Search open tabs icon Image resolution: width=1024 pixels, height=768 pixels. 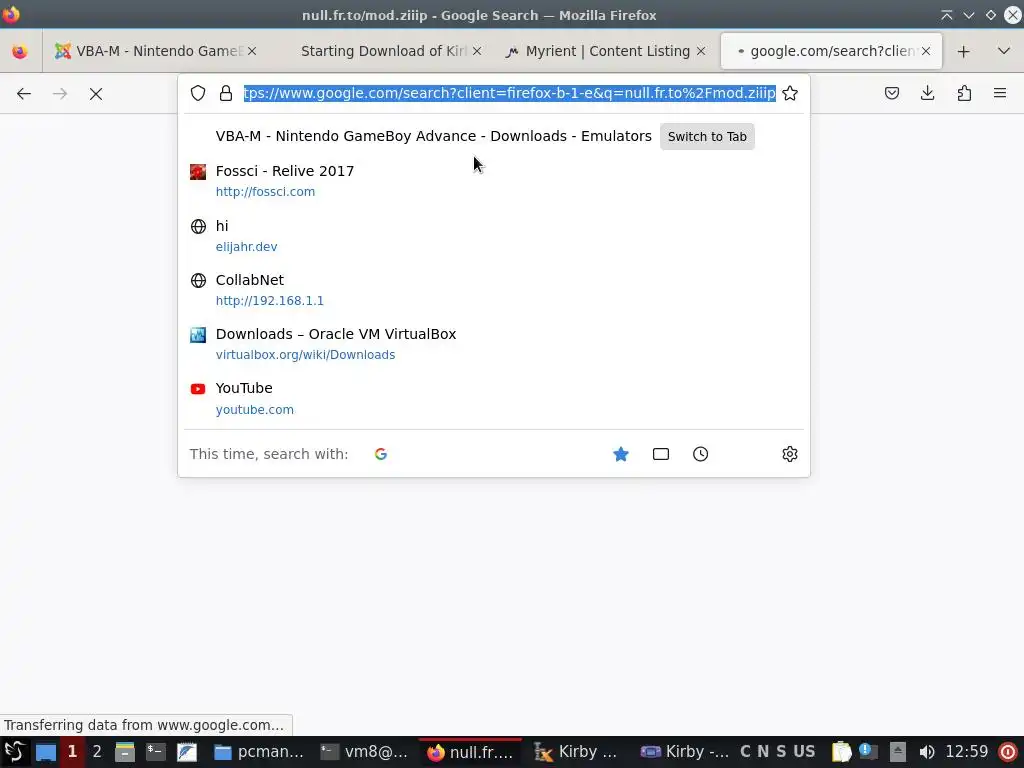point(661,455)
